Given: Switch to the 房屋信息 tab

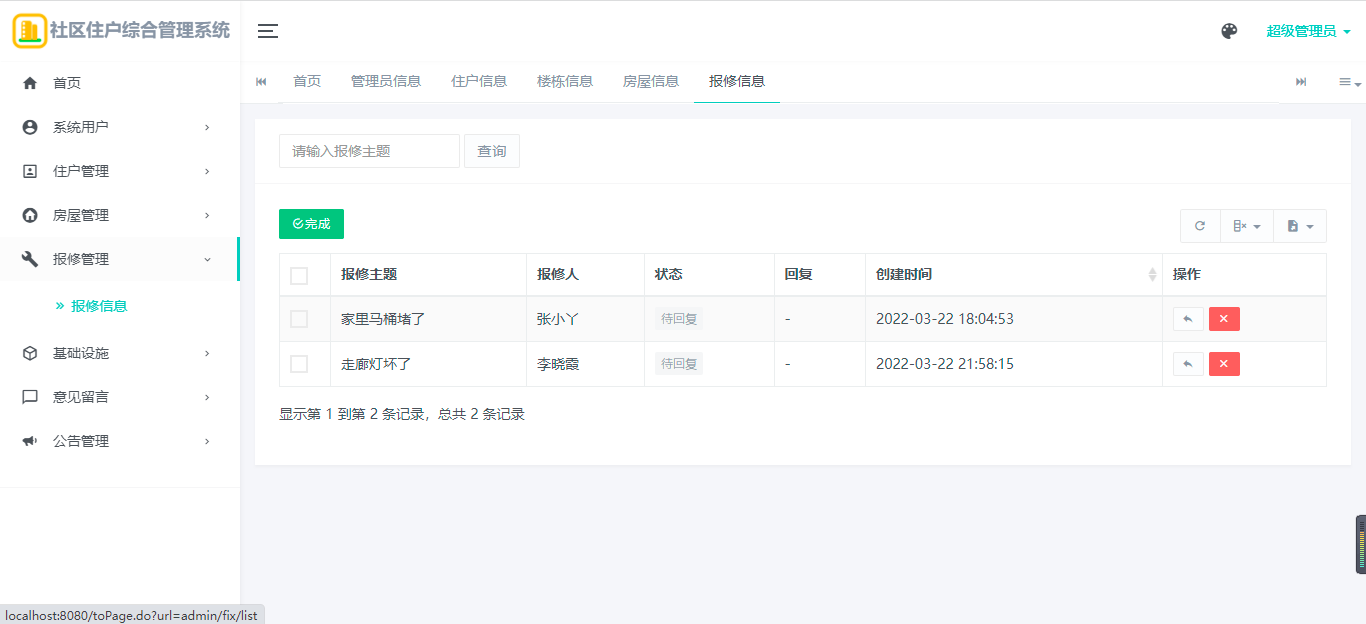Looking at the screenshot, I should (x=651, y=81).
